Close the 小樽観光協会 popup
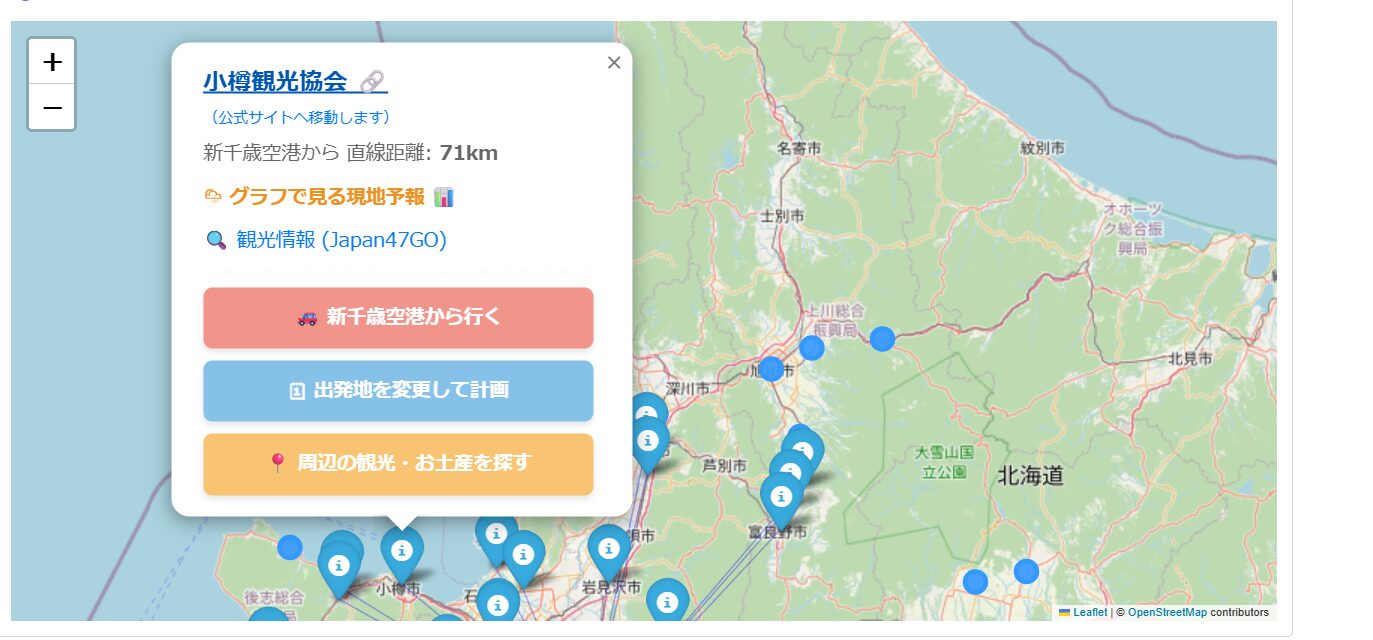 (614, 63)
